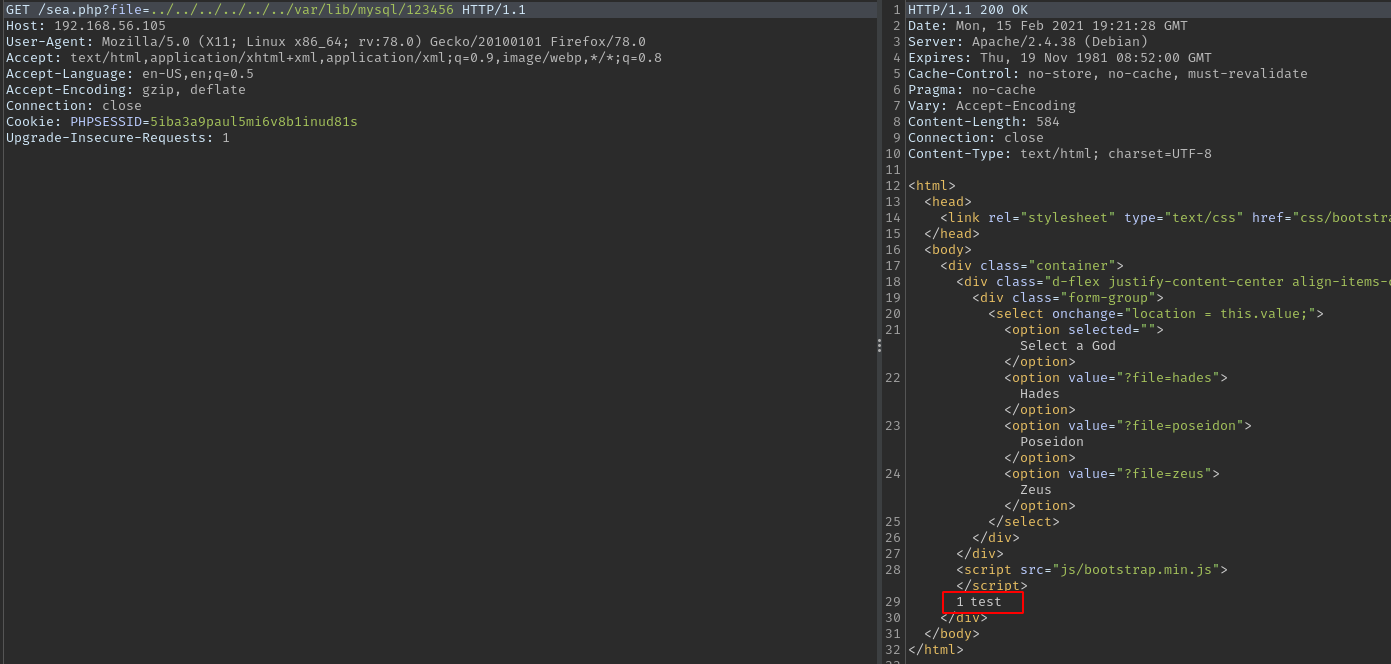Click the Cookie header name in the request
This screenshot has width=1391, height=664.
pyautogui.click(x=30, y=122)
